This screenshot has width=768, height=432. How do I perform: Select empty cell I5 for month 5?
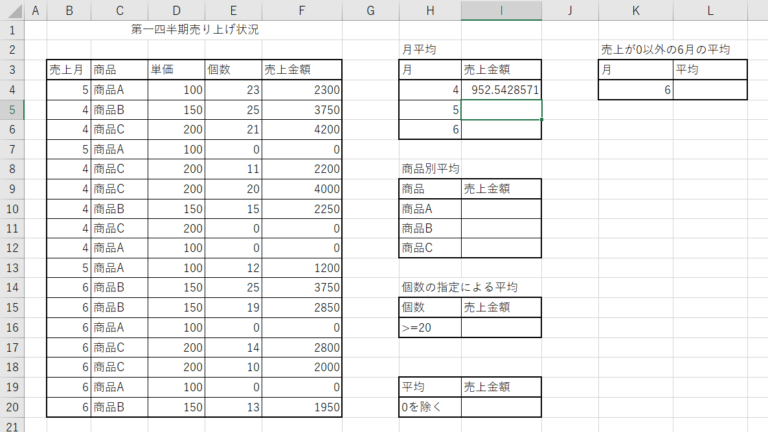[x=501, y=110]
